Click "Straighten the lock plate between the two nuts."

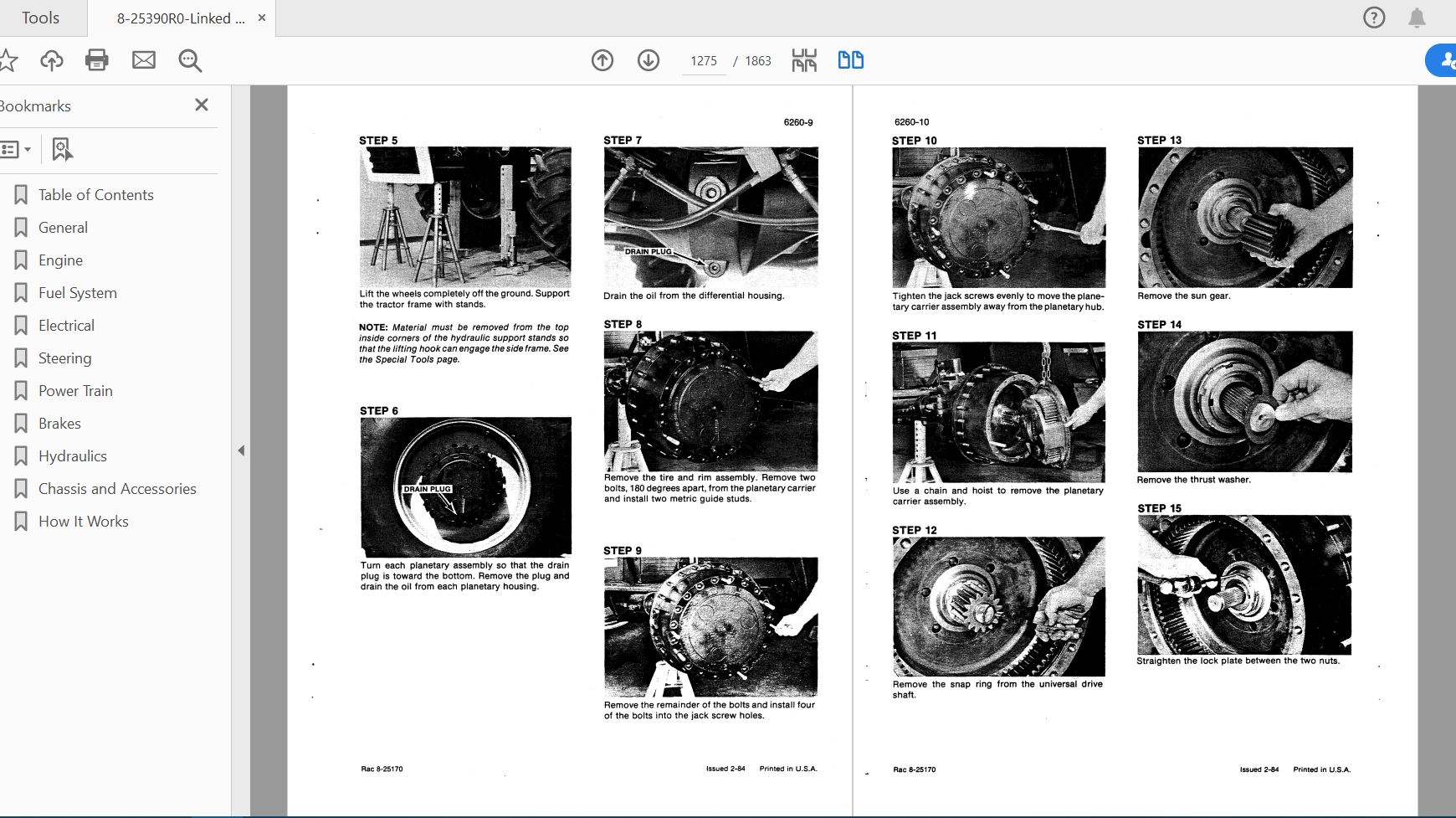1238,661
